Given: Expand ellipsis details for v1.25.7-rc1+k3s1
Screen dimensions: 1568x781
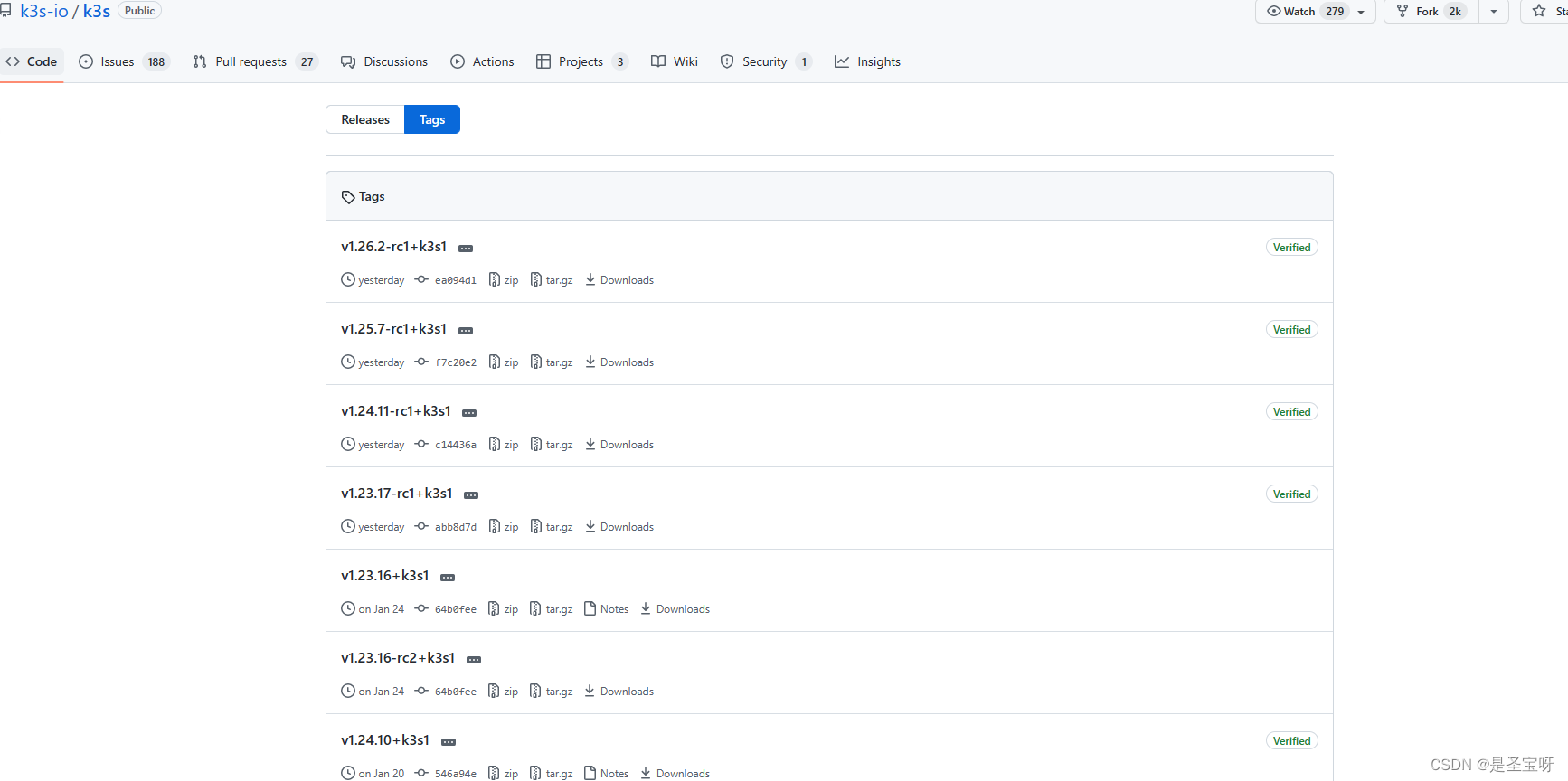Looking at the screenshot, I should pos(466,331).
